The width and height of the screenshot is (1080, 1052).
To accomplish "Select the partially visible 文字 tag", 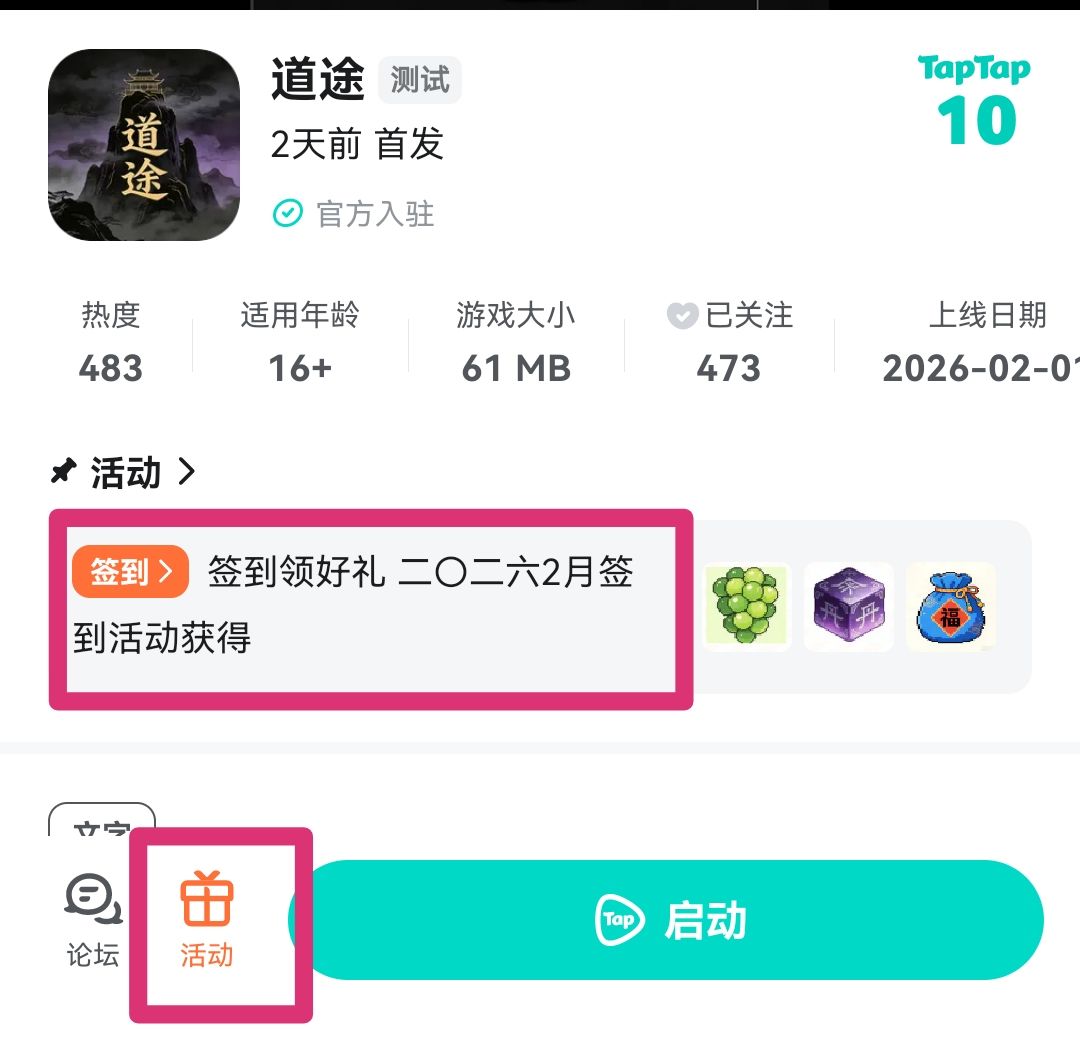I will (102, 820).
